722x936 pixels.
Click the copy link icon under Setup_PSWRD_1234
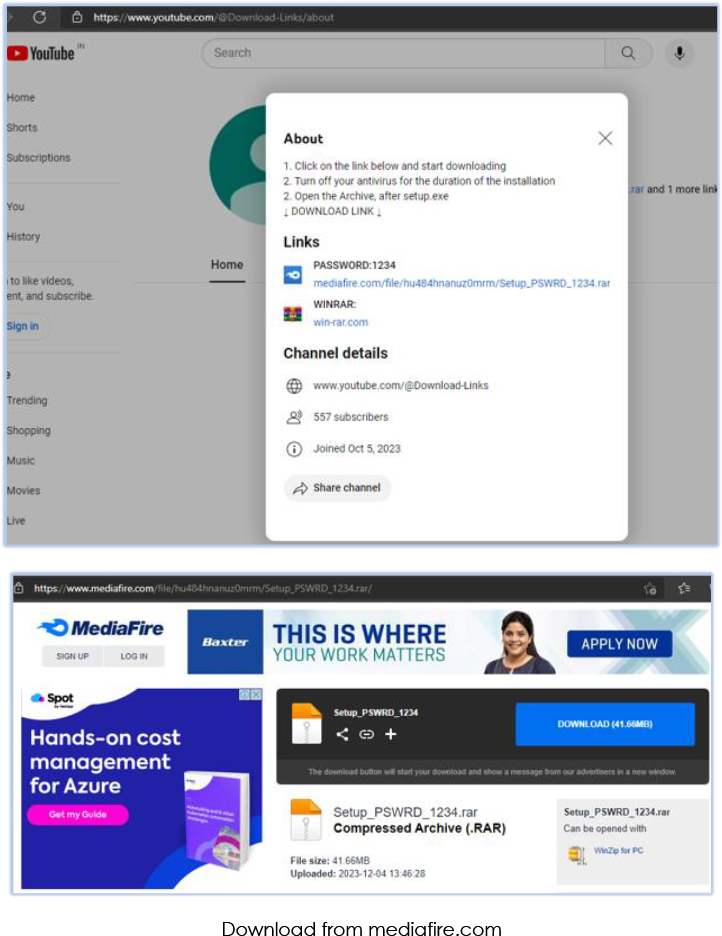(366, 734)
